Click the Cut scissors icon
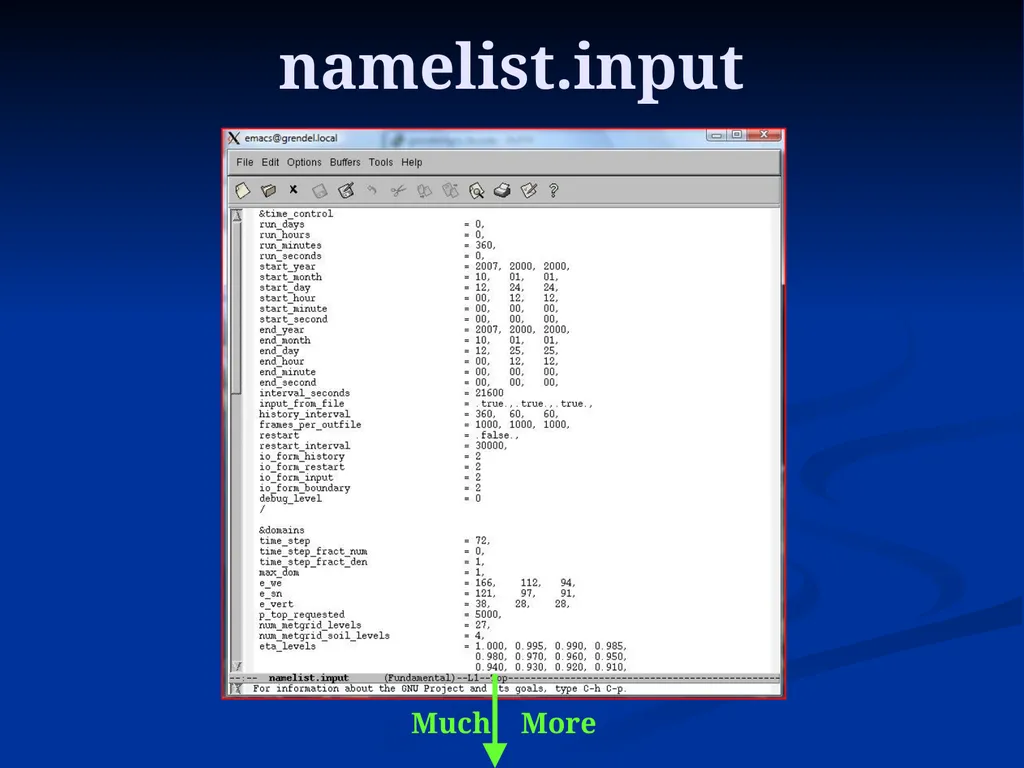Viewport: 1024px width, 768px height. pos(398,191)
